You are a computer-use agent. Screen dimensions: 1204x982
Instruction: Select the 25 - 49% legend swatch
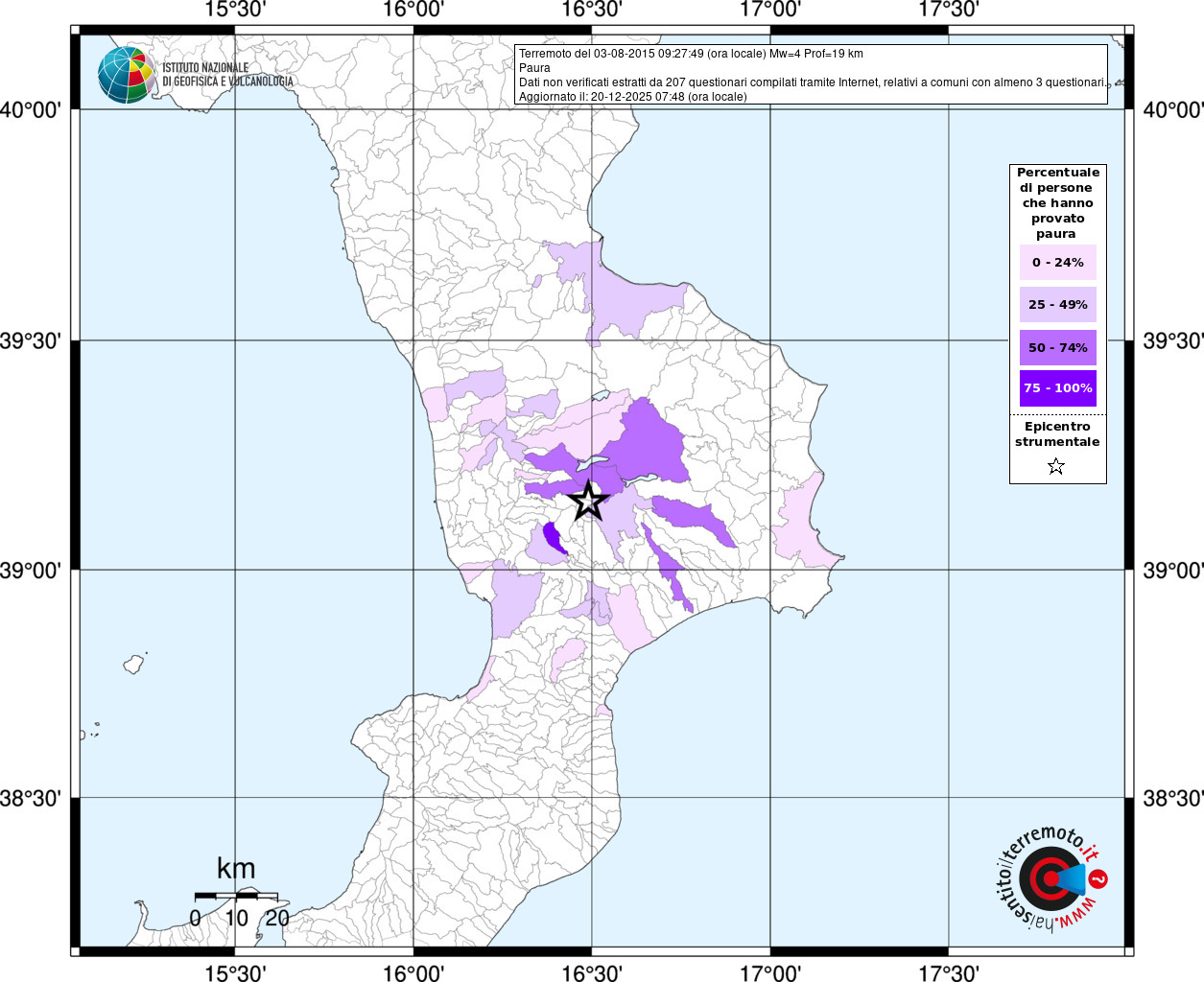(1057, 304)
